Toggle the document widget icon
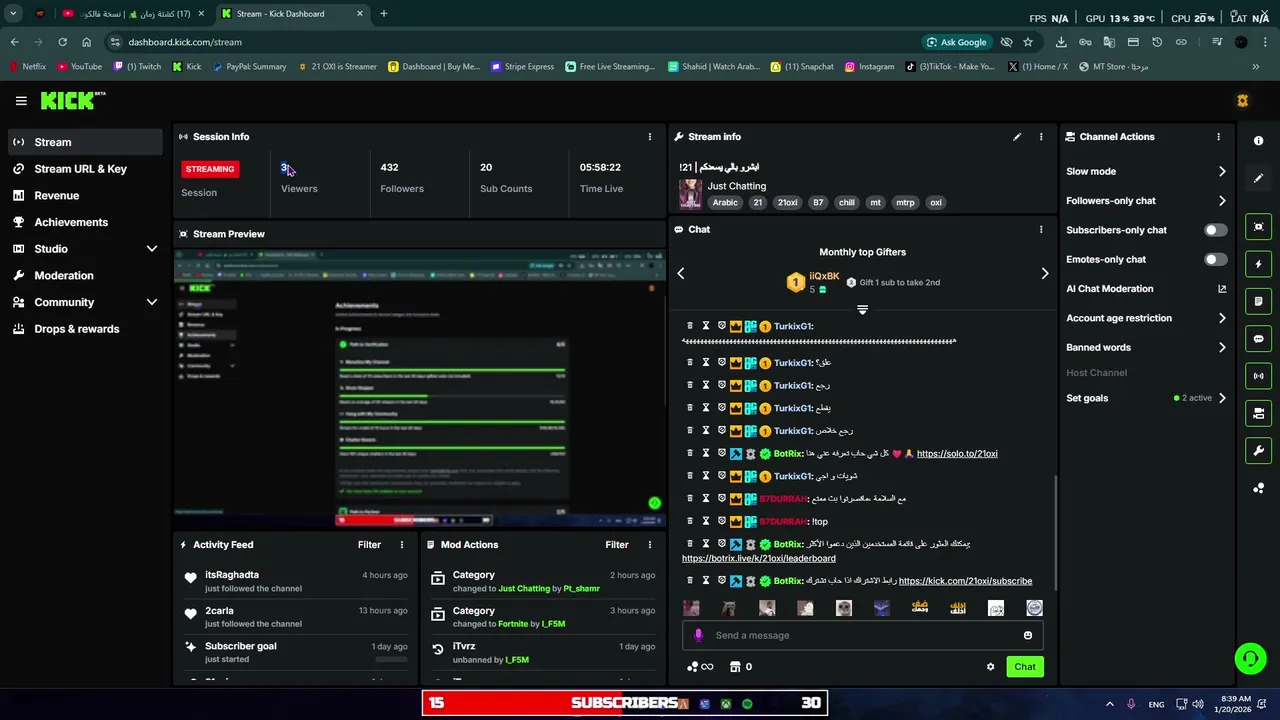The image size is (1280, 720). [x=1258, y=301]
